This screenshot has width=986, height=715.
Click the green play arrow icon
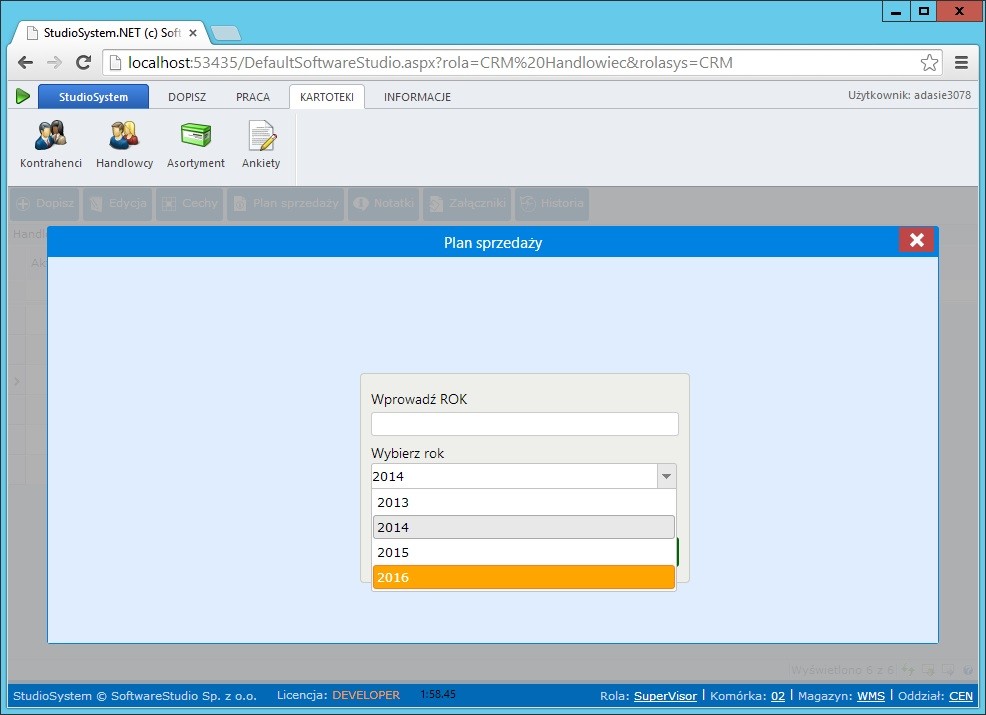tap(23, 97)
